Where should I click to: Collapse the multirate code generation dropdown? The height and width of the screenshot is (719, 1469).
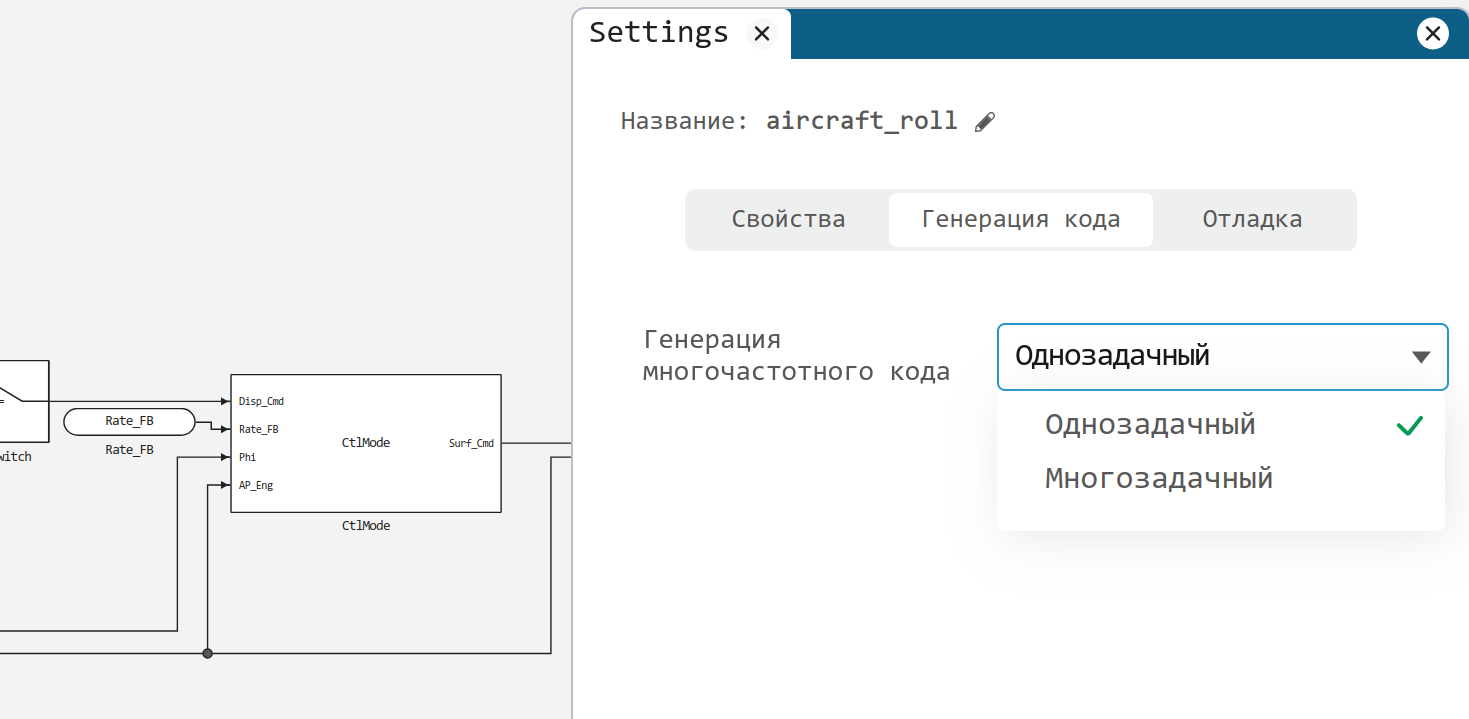click(1222, 356)
